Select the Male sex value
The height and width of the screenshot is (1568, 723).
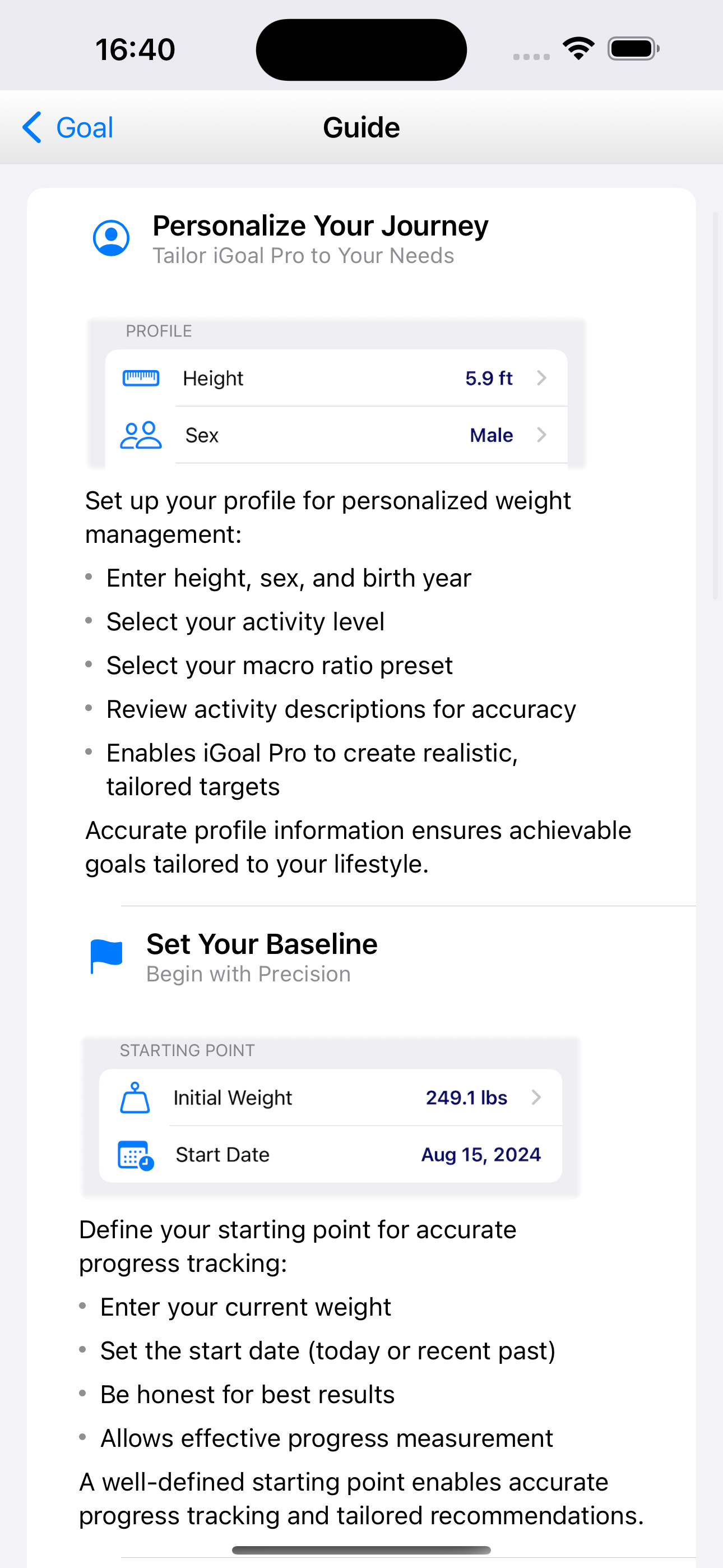tap(491, 435)
